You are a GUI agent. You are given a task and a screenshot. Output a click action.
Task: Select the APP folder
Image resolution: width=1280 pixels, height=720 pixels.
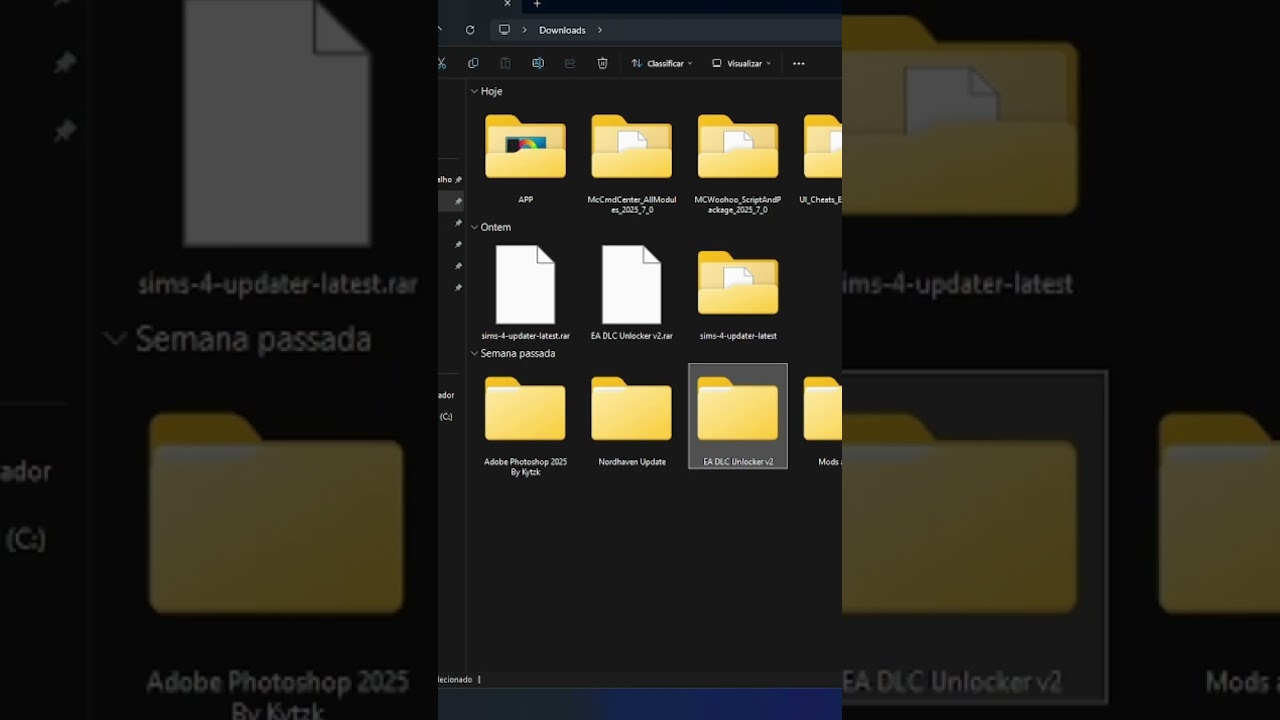525,158
